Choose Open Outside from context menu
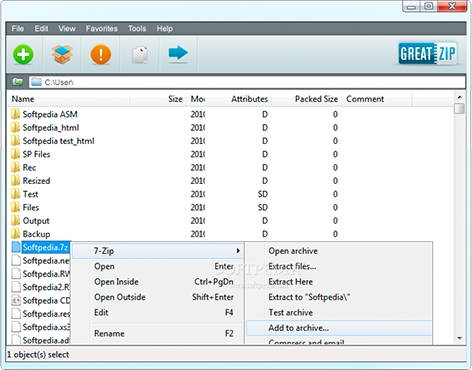Image resolution: width=472 pixels, height=370 pixels. click(x=159, y=297)
